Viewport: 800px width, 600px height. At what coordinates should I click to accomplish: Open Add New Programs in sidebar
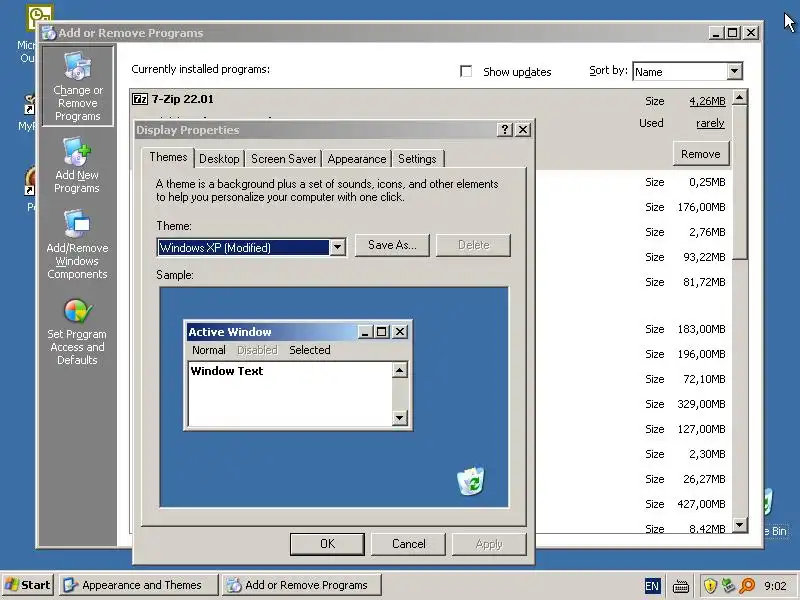pos(78,166)
